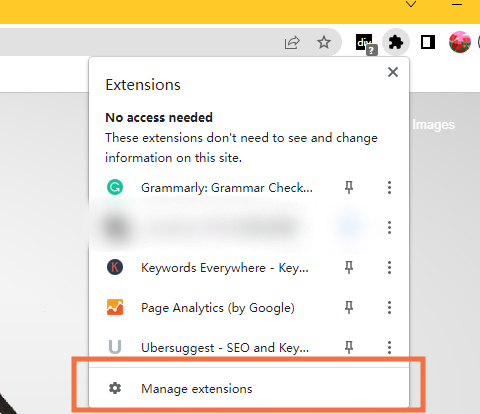Close the Extensions popup
480x414 pixels.
[393, 72]
